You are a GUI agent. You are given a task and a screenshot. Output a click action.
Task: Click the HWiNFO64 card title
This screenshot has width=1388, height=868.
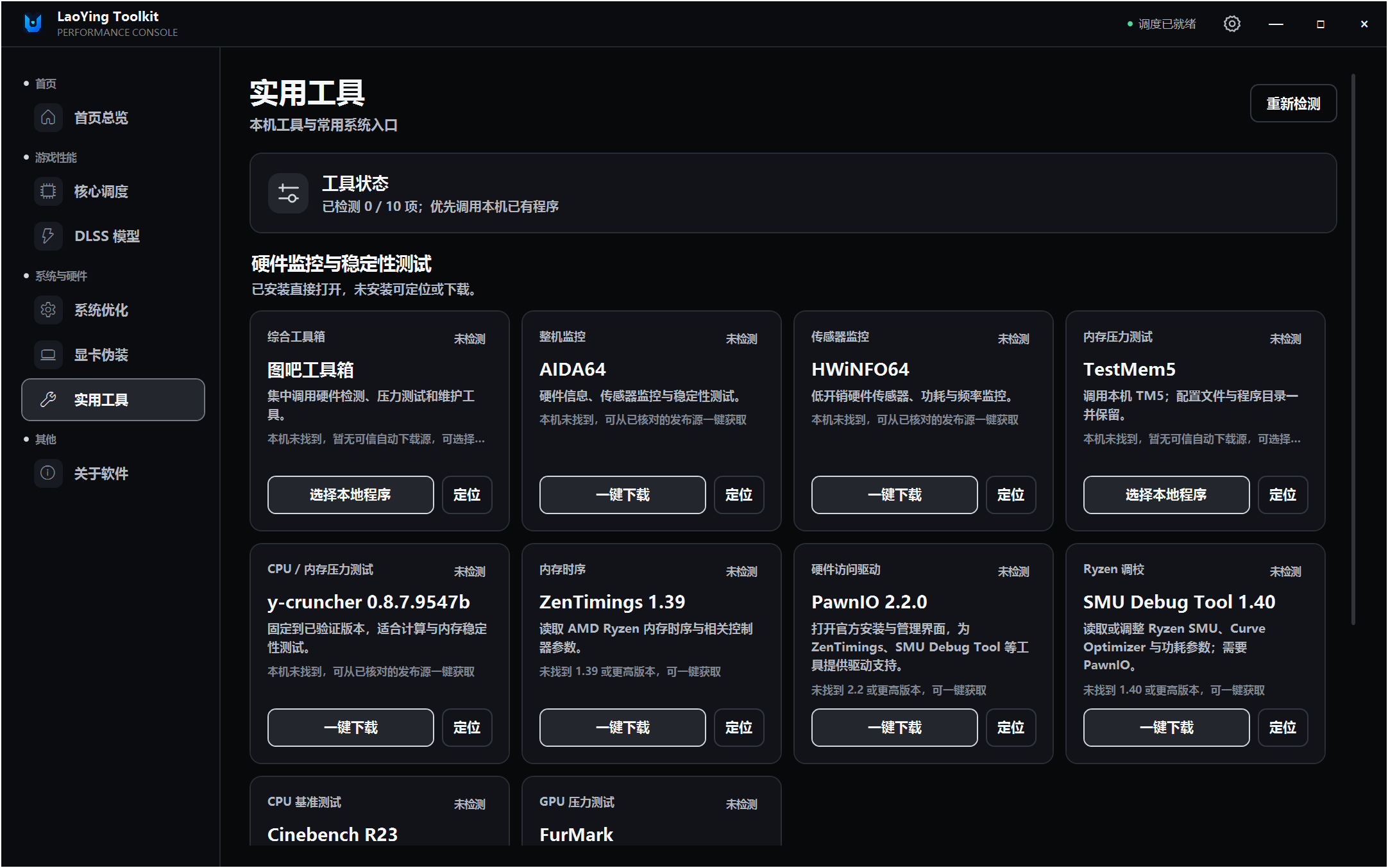[860, 369]
